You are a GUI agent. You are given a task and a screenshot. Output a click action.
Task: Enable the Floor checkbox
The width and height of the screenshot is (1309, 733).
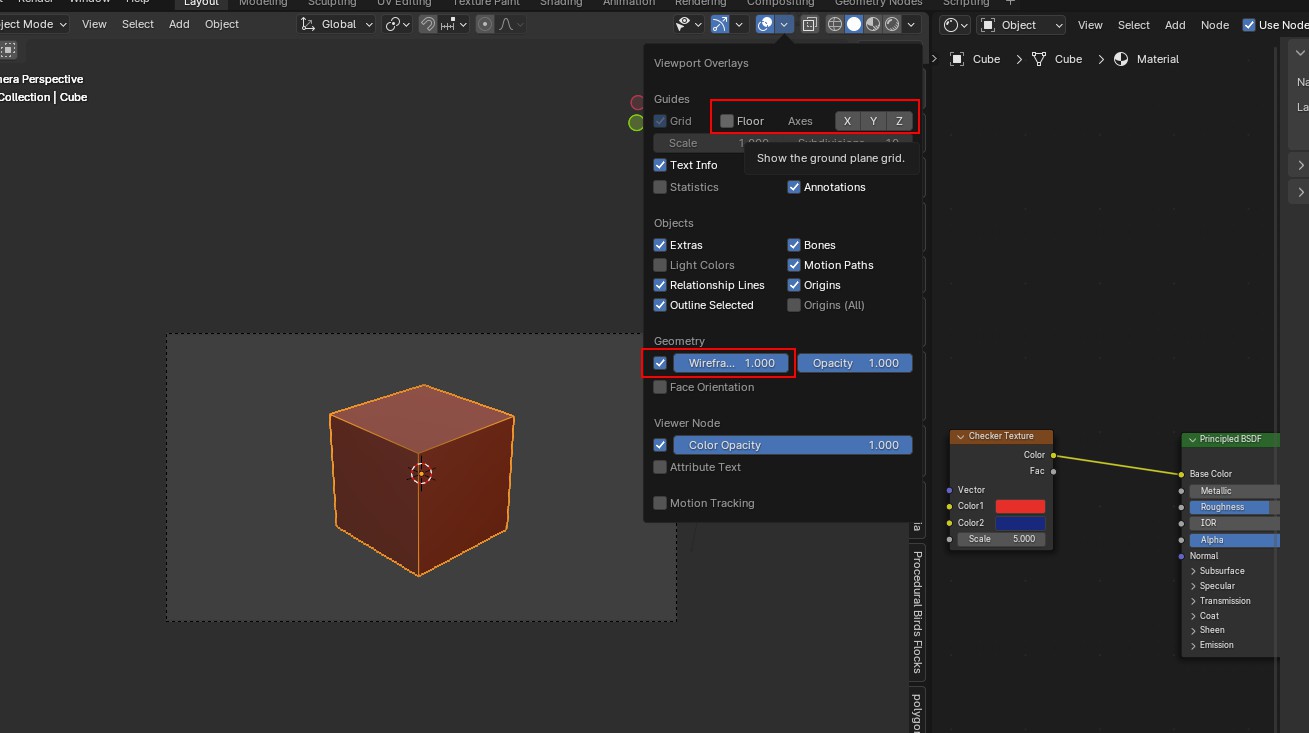(x=727, y=121)
